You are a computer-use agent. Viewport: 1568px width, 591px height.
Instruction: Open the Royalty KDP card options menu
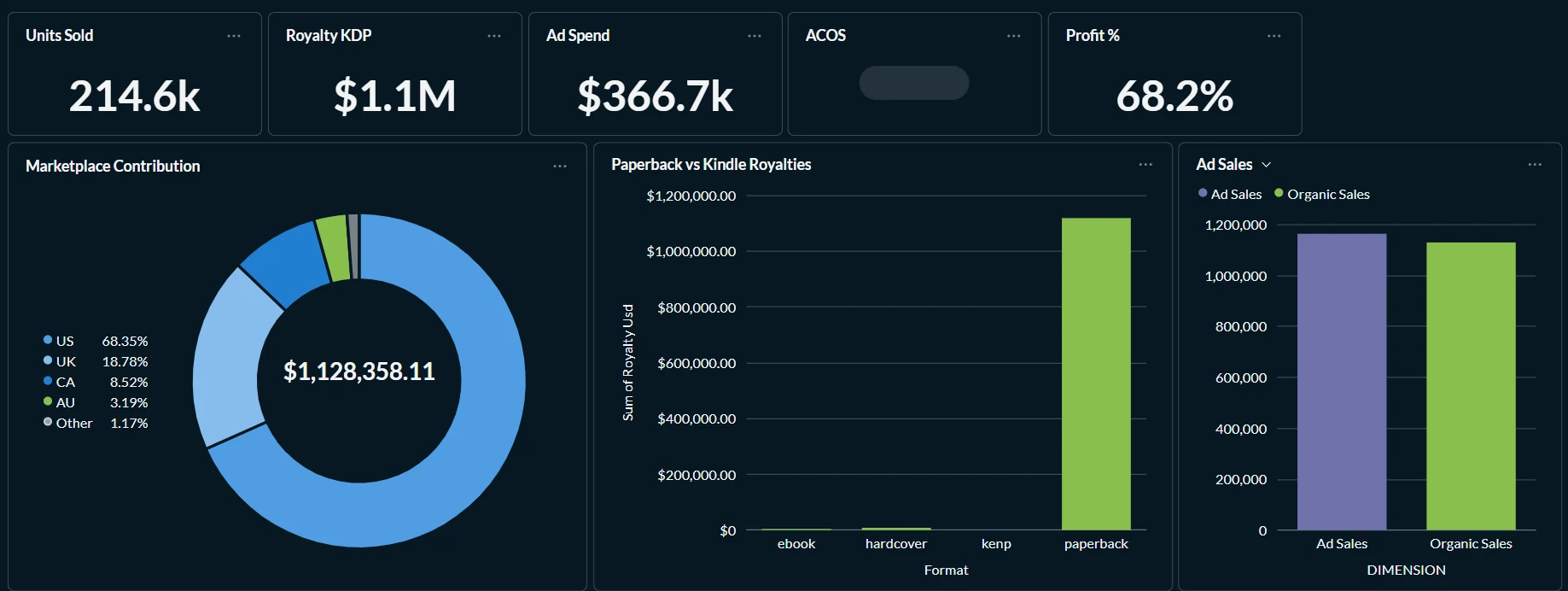(494, 36)
